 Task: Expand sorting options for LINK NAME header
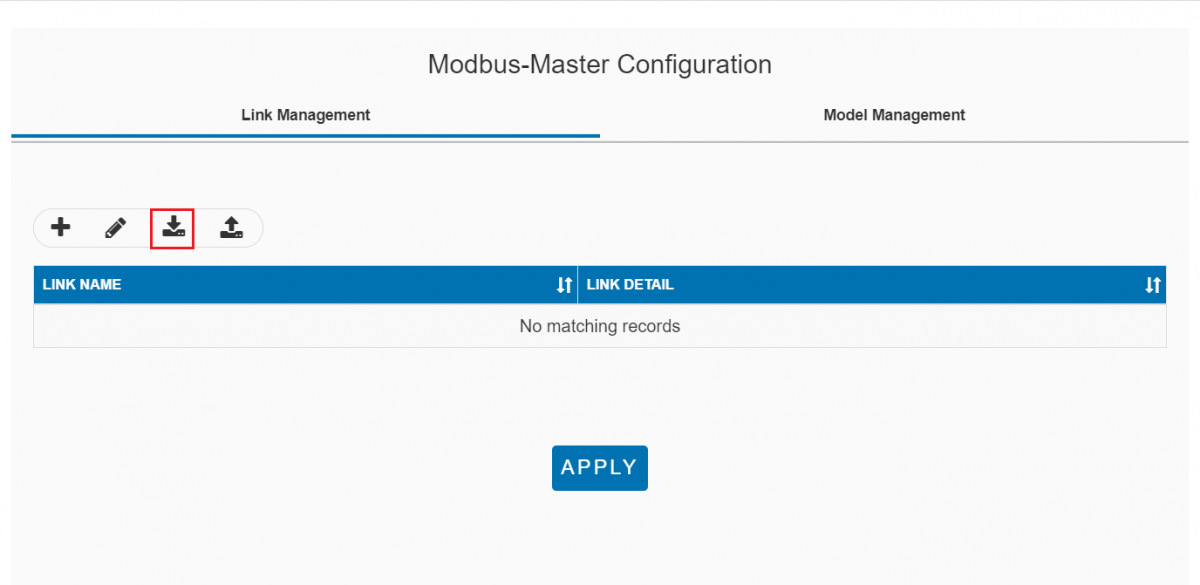point(566,284)
